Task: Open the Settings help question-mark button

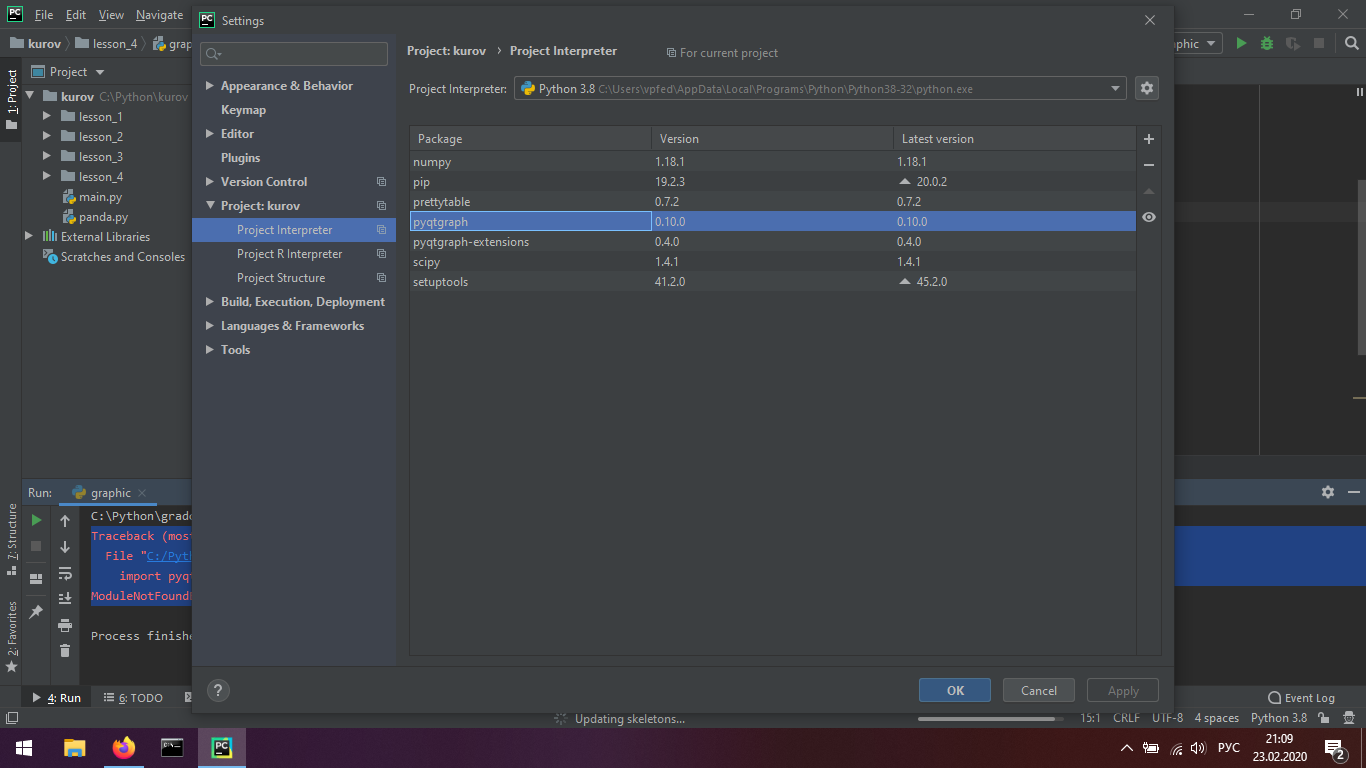Action: 218,690
